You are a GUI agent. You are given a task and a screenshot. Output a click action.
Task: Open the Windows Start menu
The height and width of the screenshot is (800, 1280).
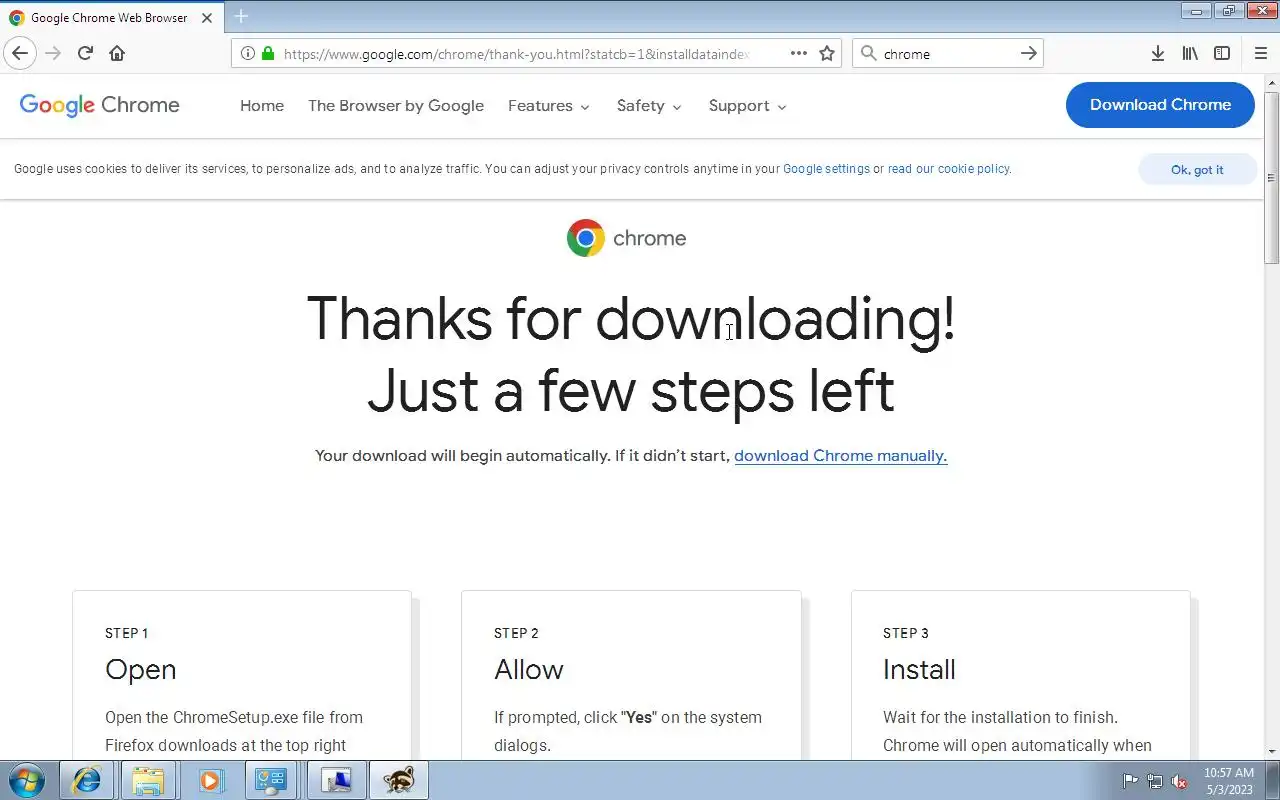coord(26,780)
